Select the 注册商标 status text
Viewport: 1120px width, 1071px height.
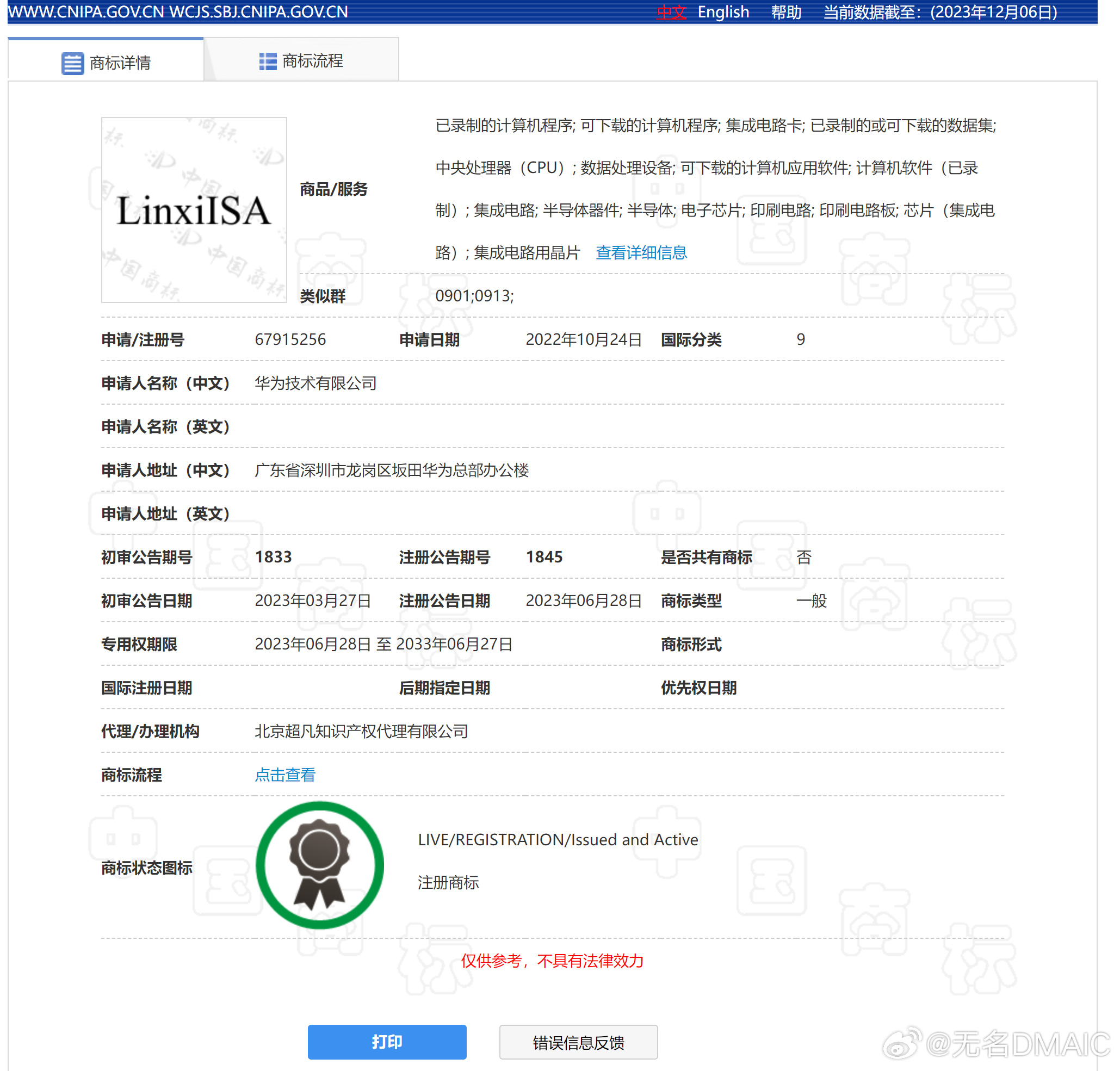(448, 882)
